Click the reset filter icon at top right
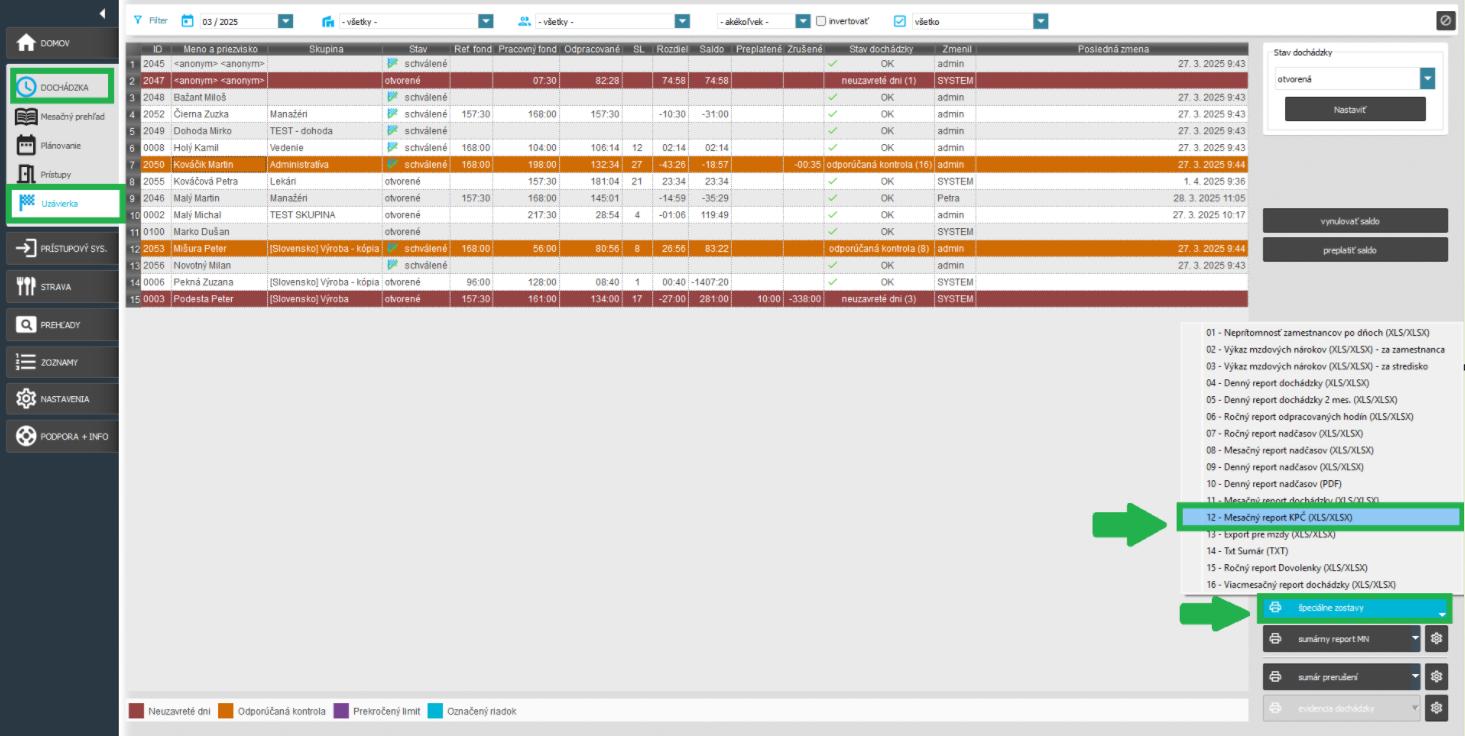 point(1445,21)
